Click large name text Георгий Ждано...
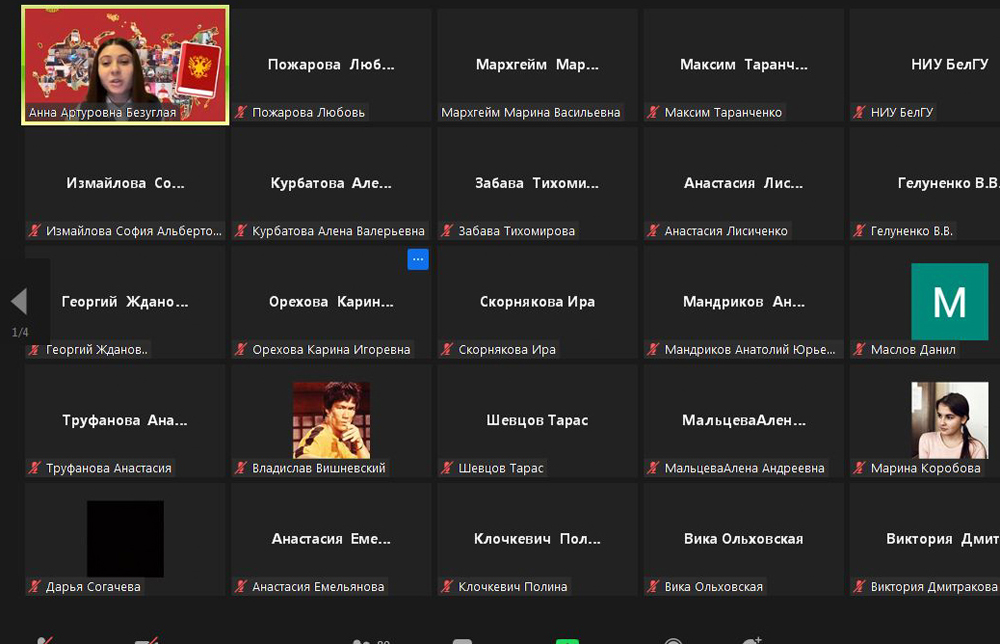This screenshot has height=644, width=1000. (125, 302)
